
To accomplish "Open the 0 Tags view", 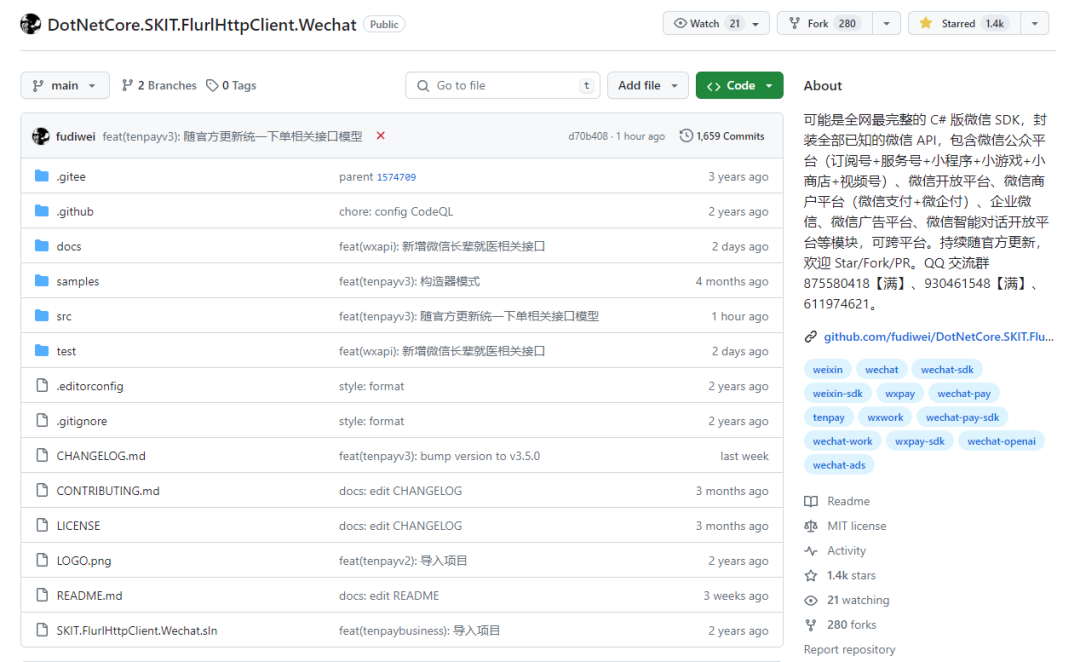I will 231,85.
